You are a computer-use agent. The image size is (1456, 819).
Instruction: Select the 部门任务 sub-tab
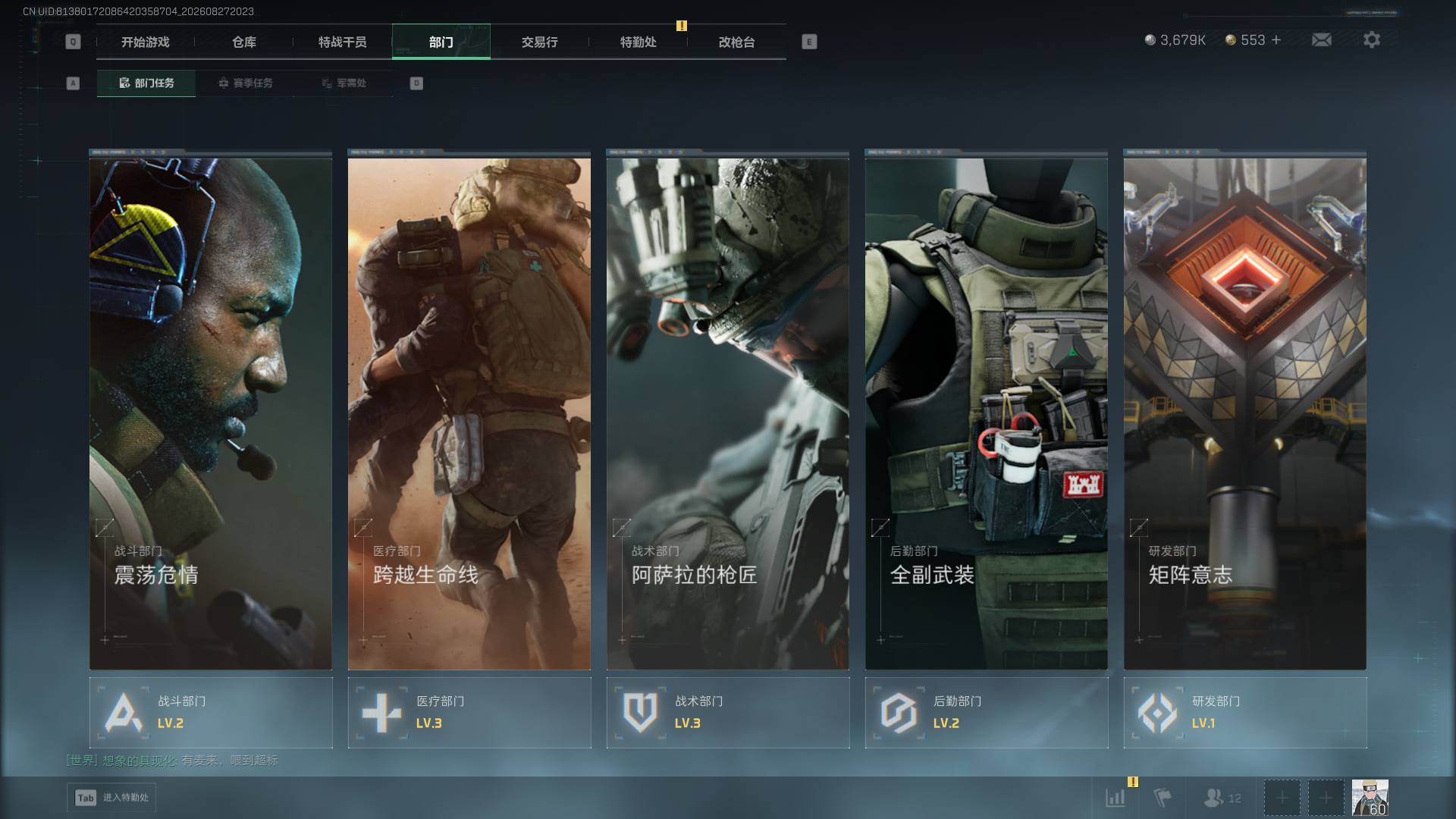(146, 83)
